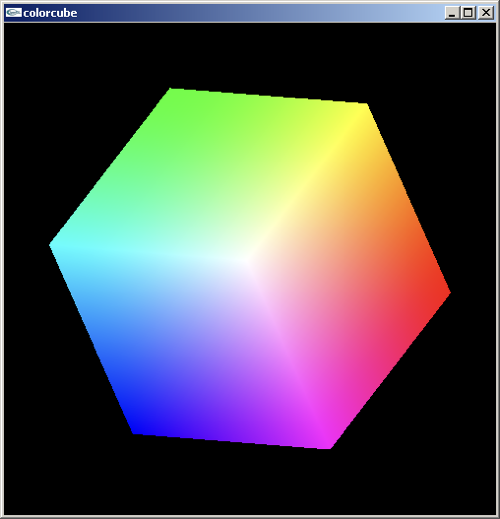Image resolution: width=500 pixels, height=519 pixels.
Task: Click the midpoint of the blue-to-magenta outer edge
Action: pyautogui.click(x=232, y=441)
